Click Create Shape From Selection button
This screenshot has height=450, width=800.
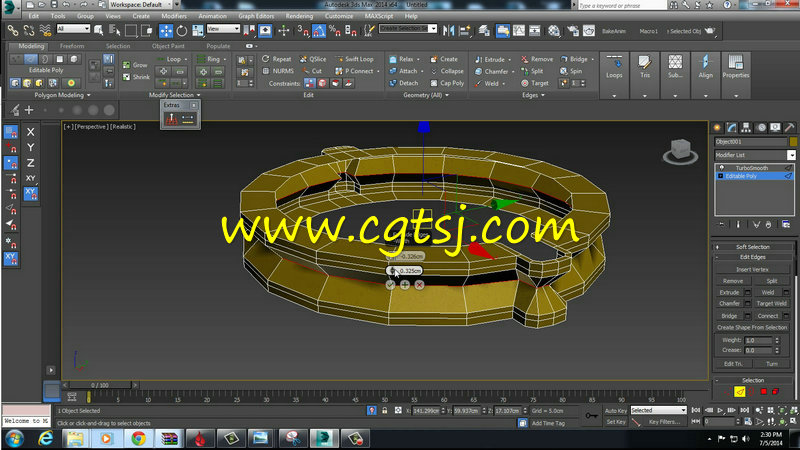click(x=752, y=328)
